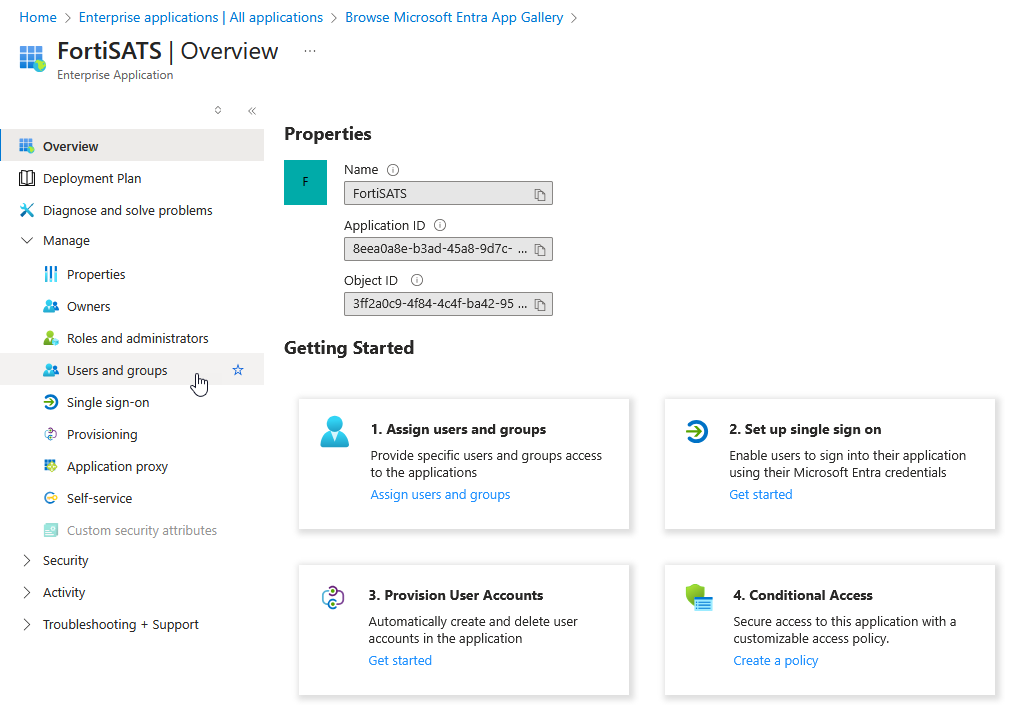Copy the Object ID to clipboard
Screen dimensions: 1010x715
[x=540, y=305]
